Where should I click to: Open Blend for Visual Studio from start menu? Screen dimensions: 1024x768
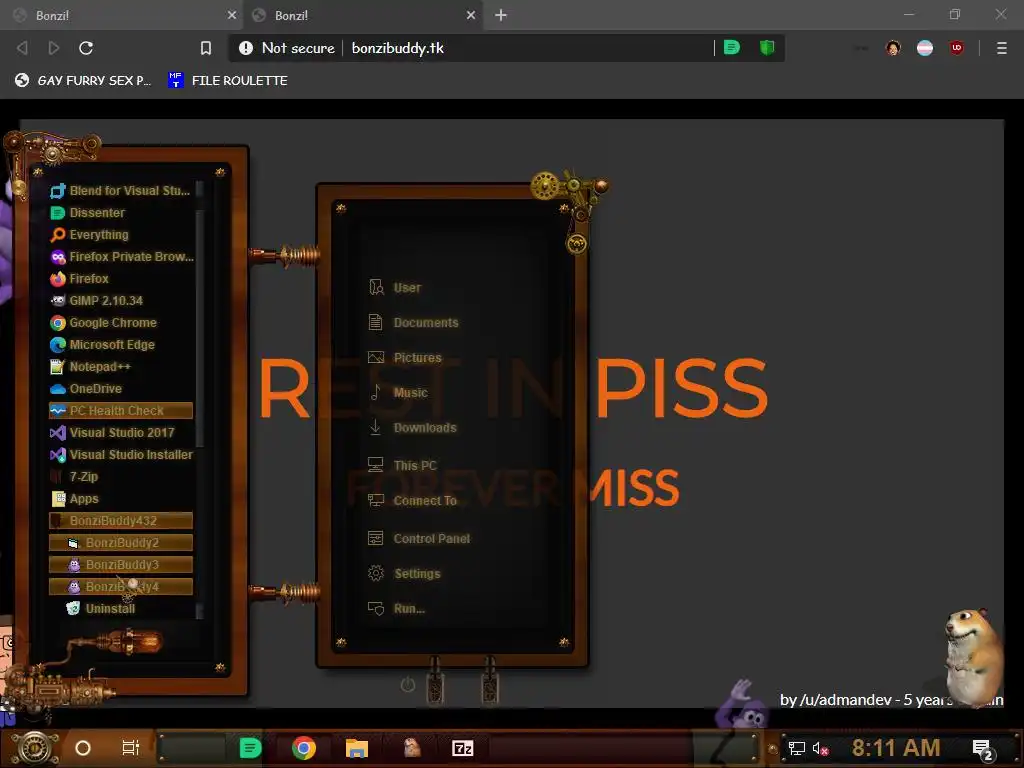pos(120,191)
